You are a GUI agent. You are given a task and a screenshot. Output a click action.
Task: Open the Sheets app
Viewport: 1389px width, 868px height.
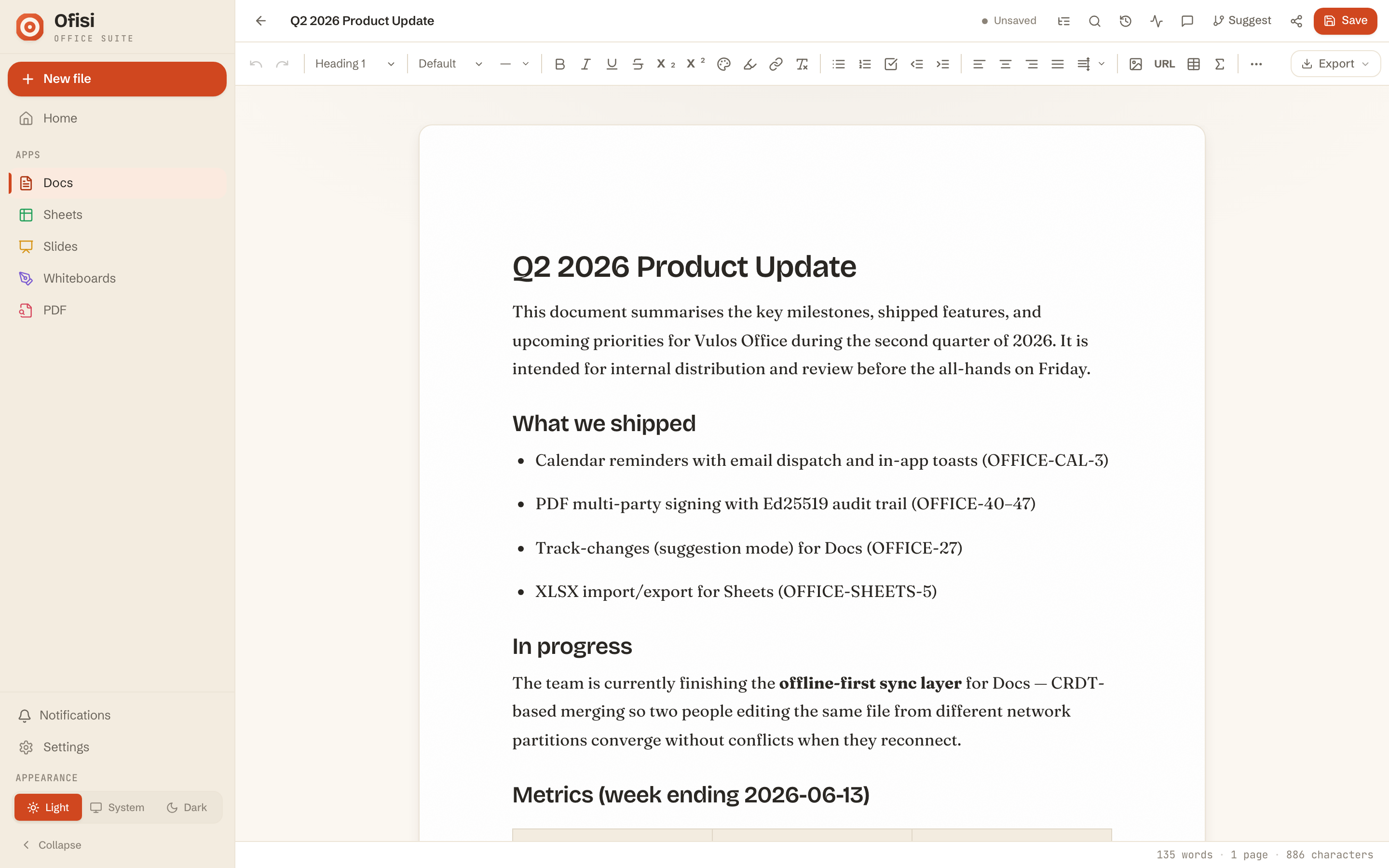tap(117, 215)
